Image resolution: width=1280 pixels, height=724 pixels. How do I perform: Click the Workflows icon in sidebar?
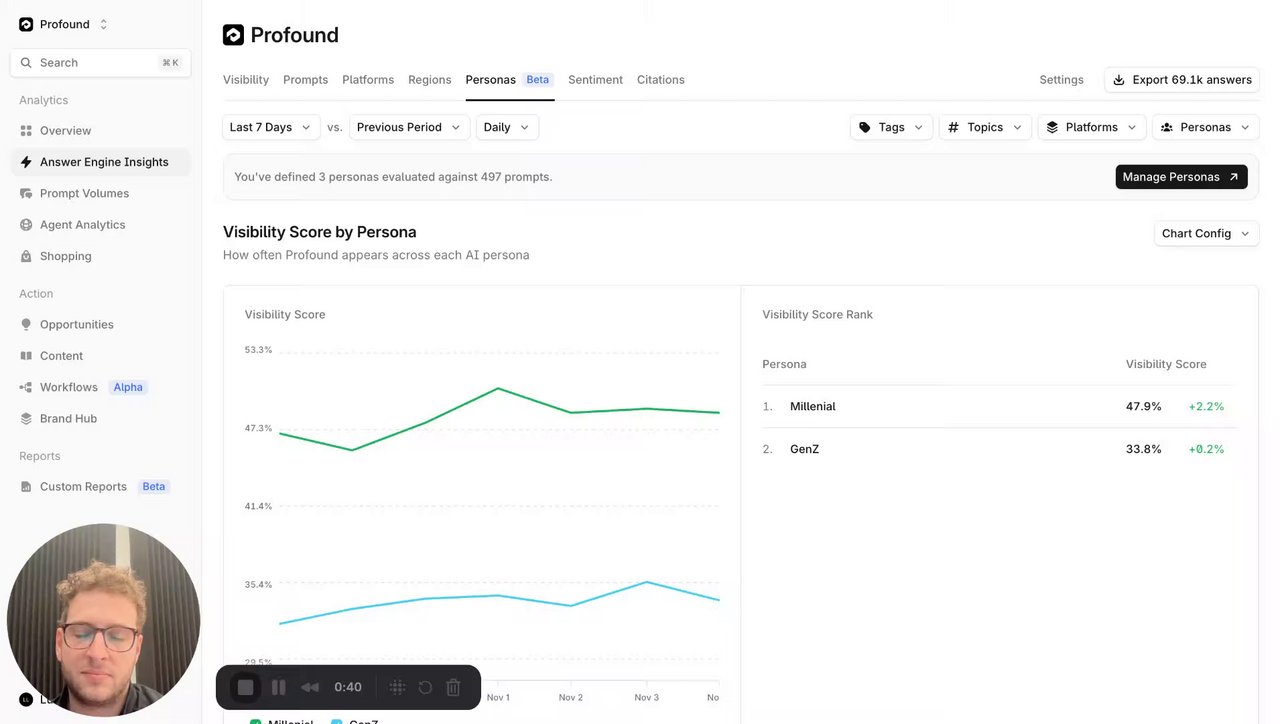(x=26, y=387)
